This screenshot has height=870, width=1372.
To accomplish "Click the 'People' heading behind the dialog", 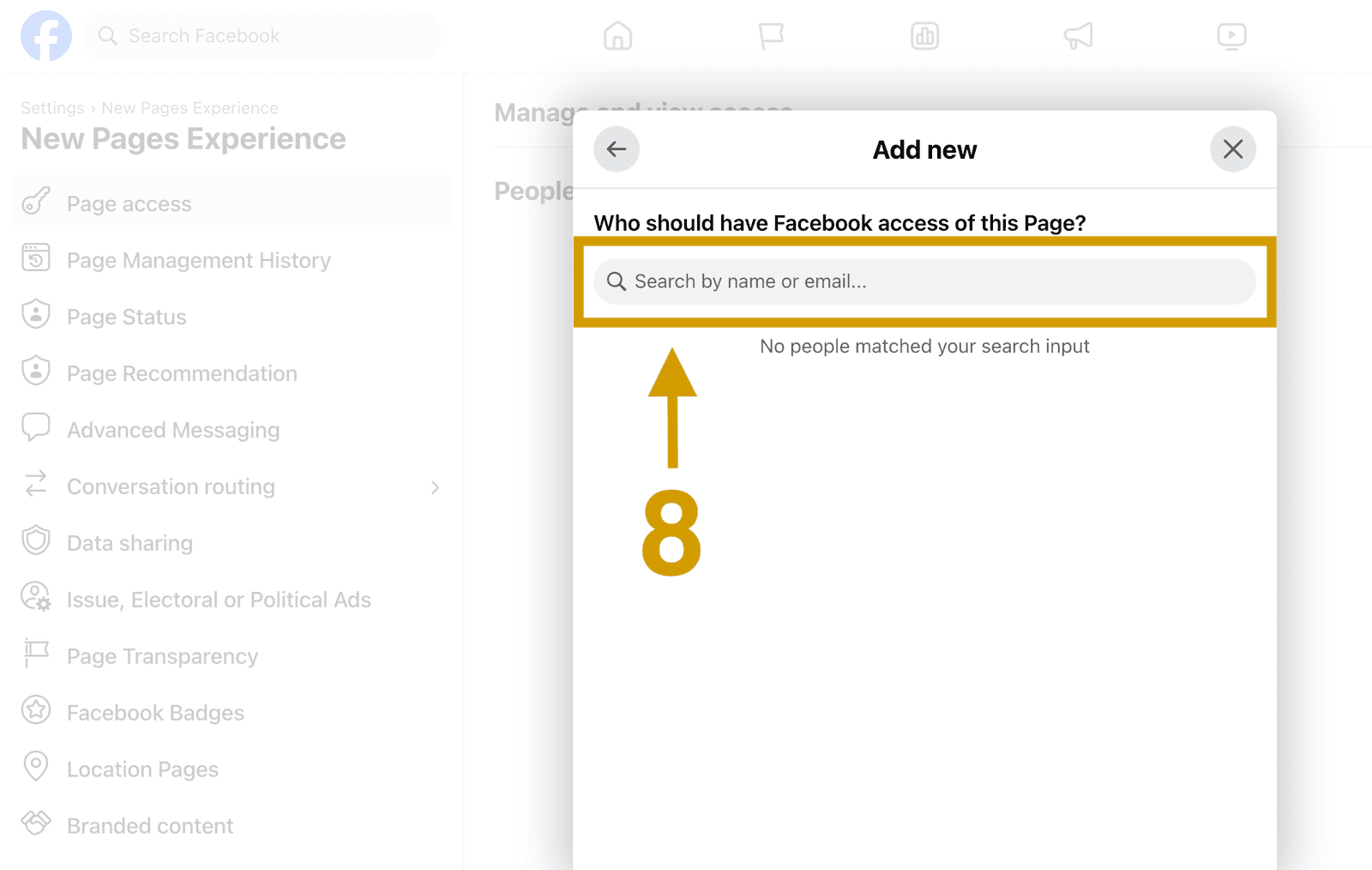I will [533, 190].
